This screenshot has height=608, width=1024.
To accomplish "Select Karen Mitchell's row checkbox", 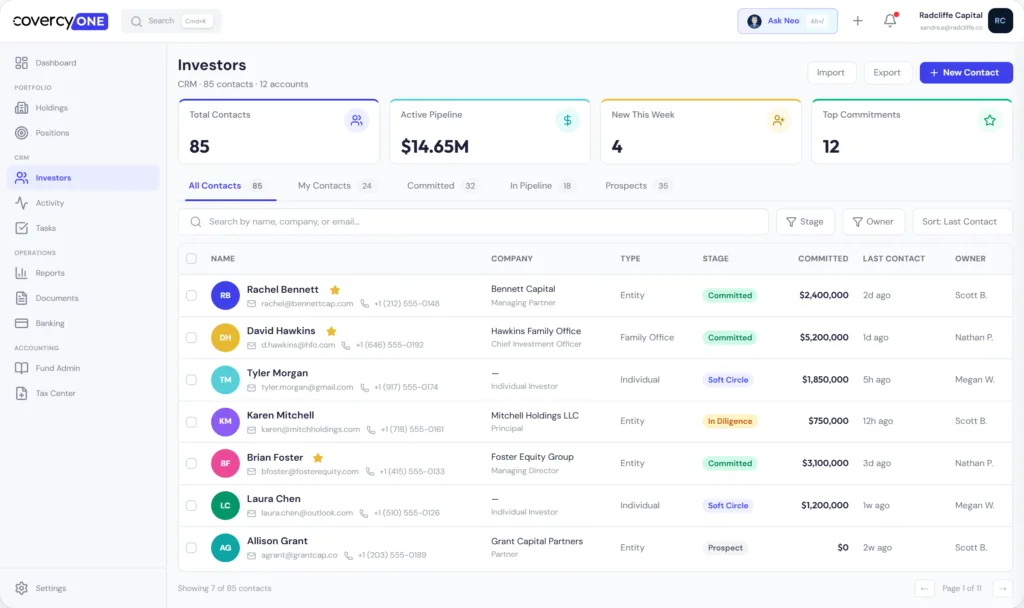I will click(191, 421).
